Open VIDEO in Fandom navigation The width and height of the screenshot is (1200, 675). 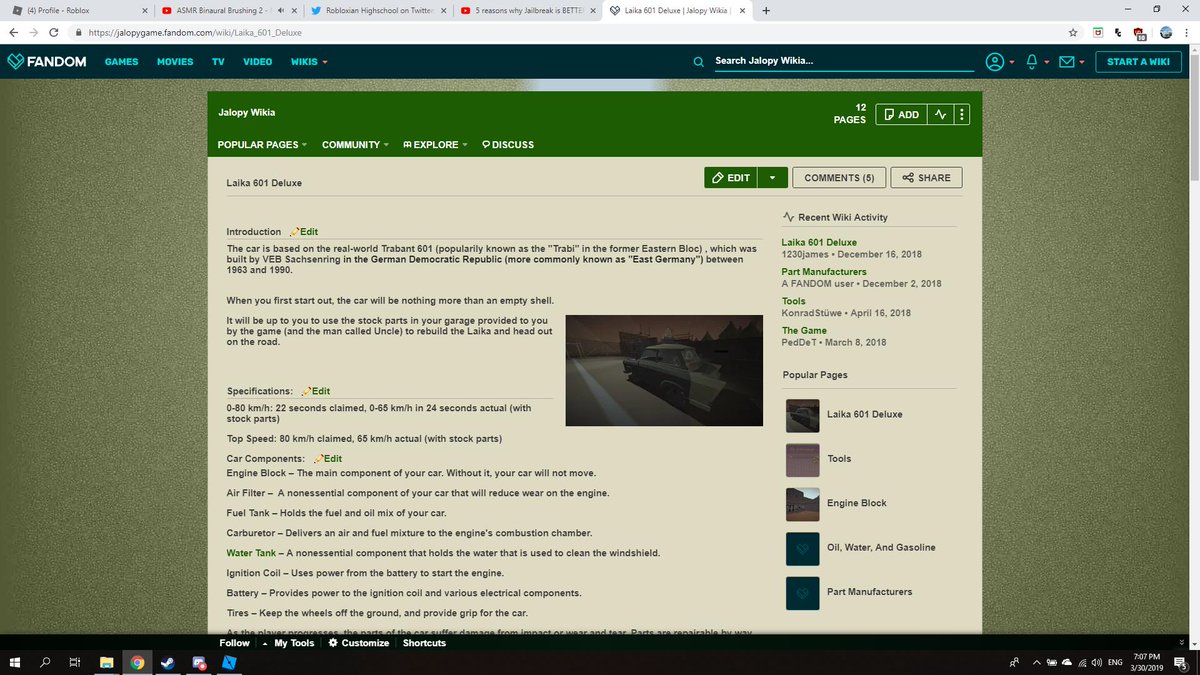257,62
